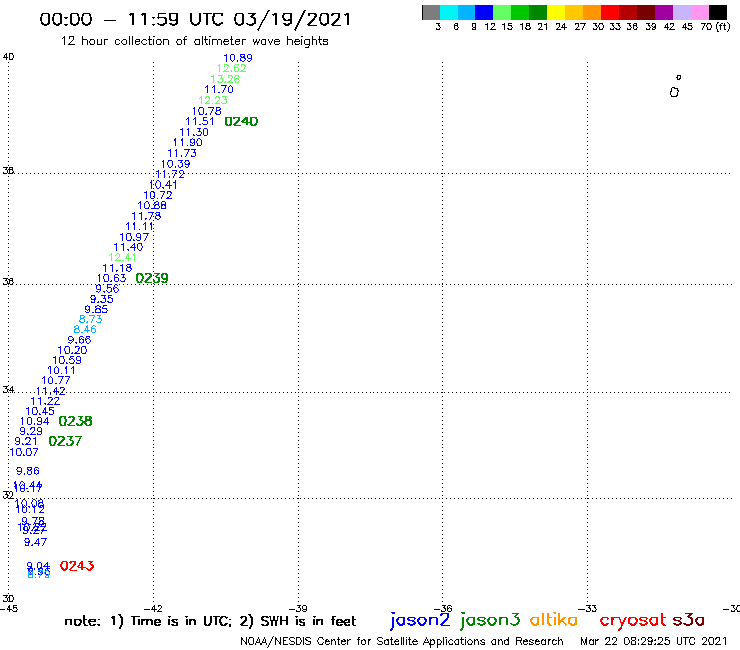Select the light green value 12.41
Image resolution: width=740 pixels, height=650 pixels.
[122, 258]
